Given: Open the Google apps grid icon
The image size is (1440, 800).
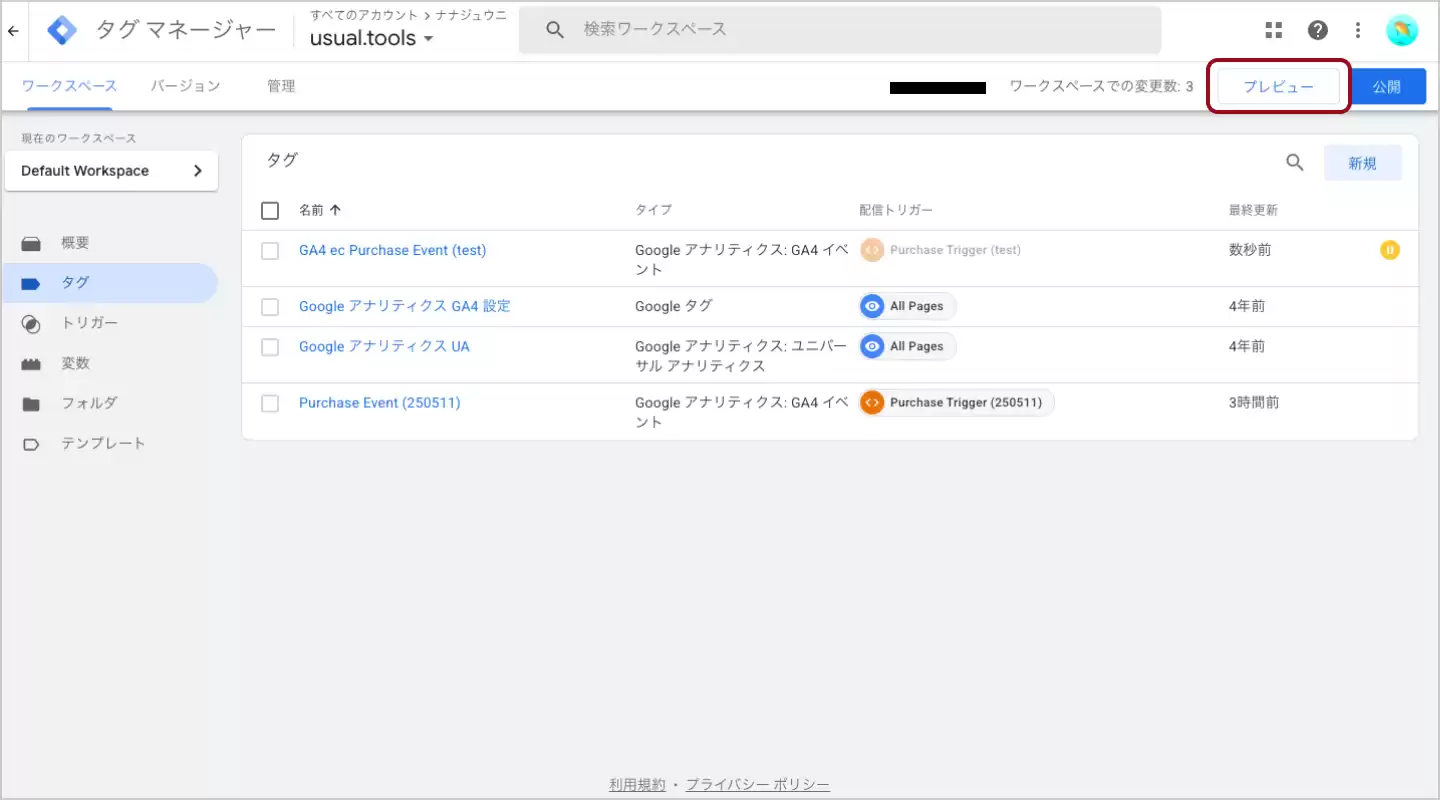Looking at the screenshot, I should click(1273, 30).
